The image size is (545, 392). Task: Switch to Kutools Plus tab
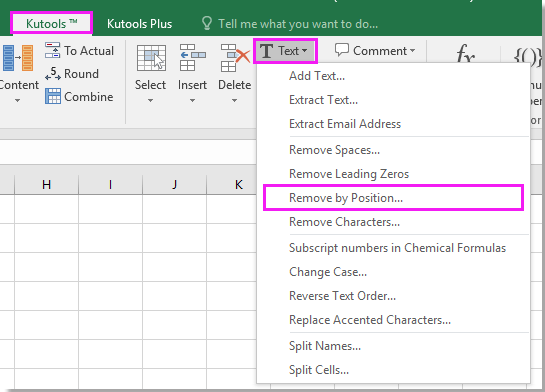[x=139, y=24]
